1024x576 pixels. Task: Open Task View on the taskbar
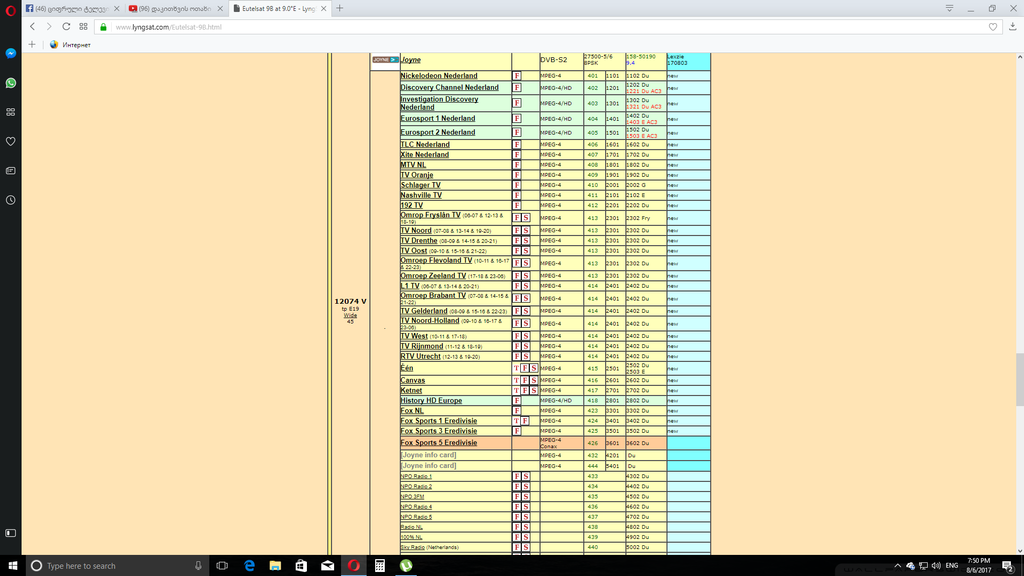(x=222, y=566)
